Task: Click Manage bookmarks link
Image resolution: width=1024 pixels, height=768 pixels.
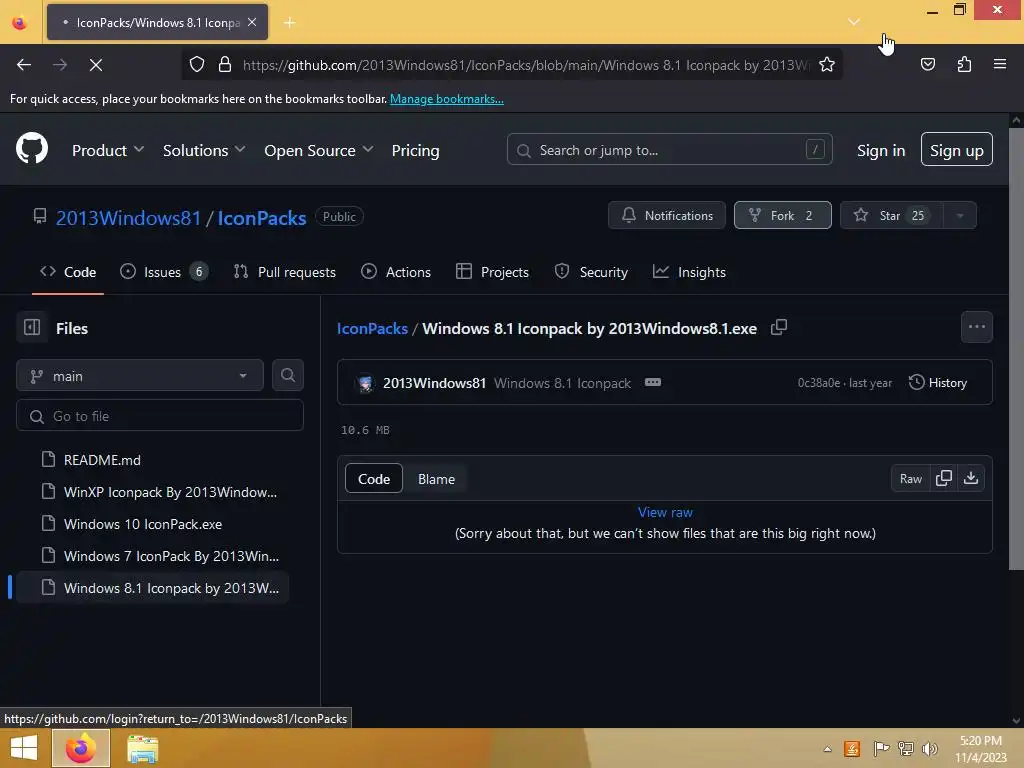Action: [447, 99]
